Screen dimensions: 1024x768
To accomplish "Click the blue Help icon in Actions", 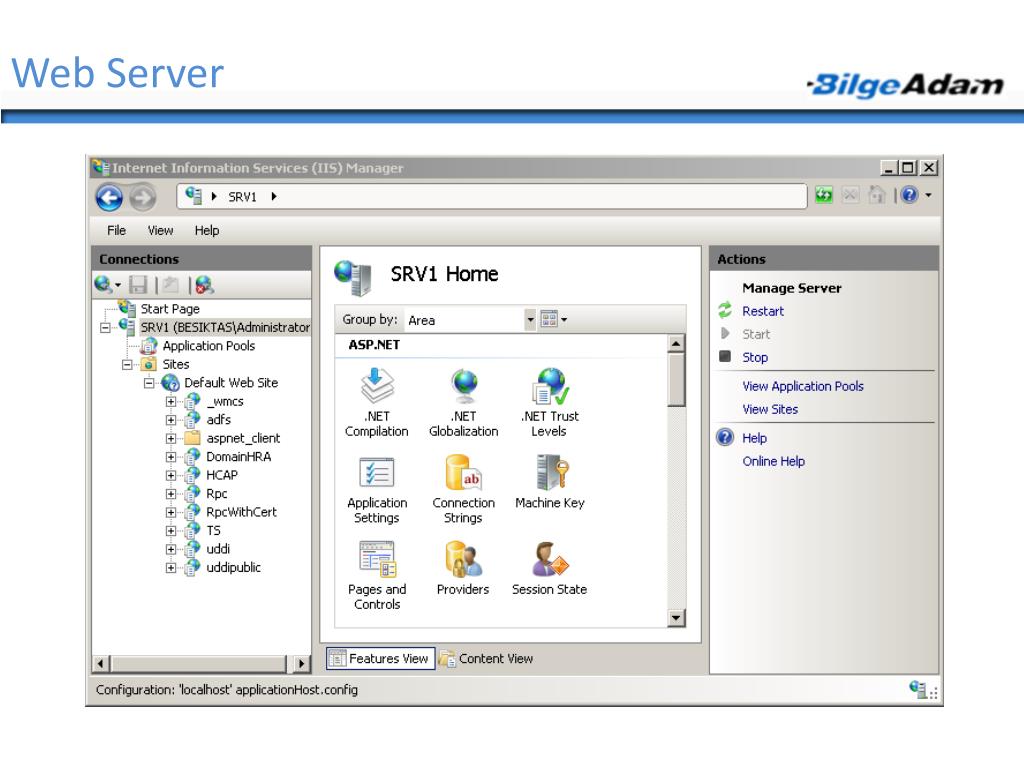I will 725,437.
